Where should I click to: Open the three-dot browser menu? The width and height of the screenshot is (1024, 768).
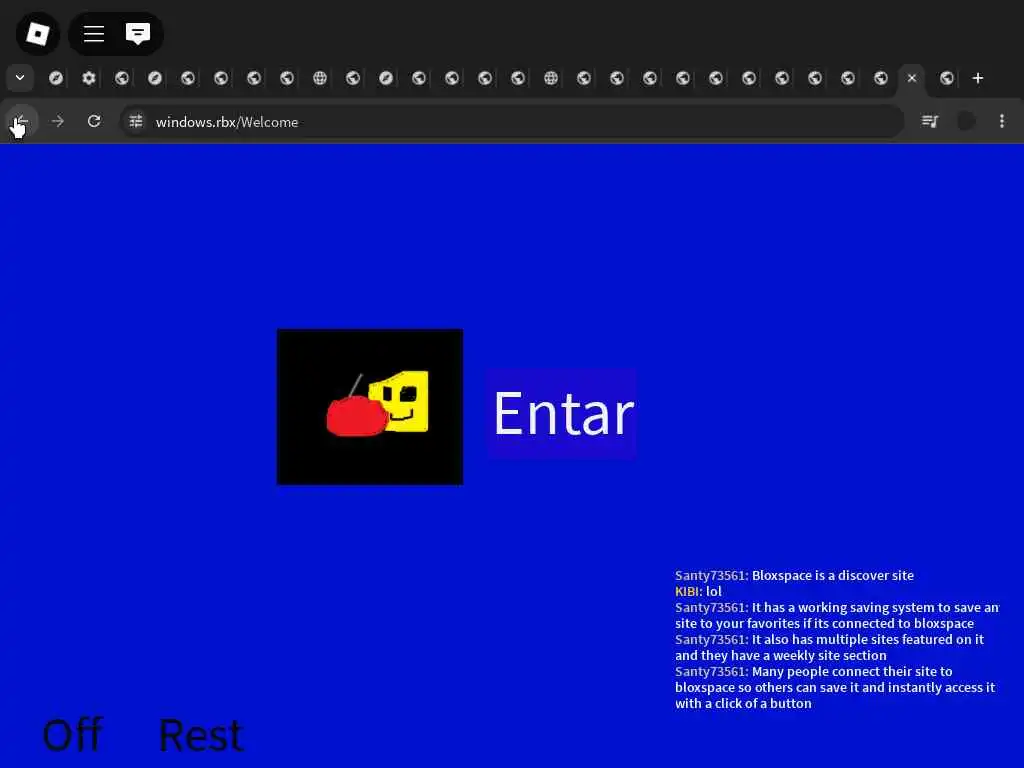1002,121
